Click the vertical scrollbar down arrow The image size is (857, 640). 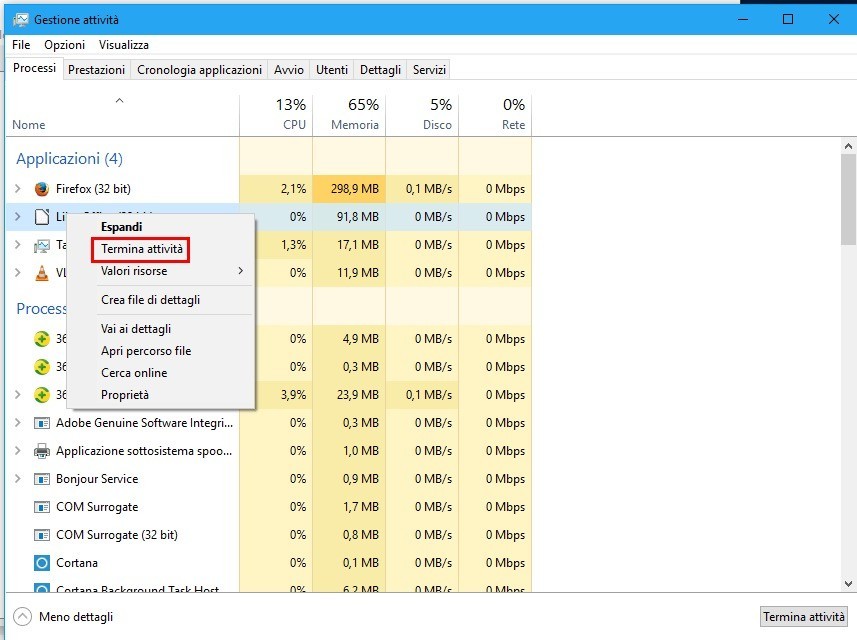[x=849, y=584]
